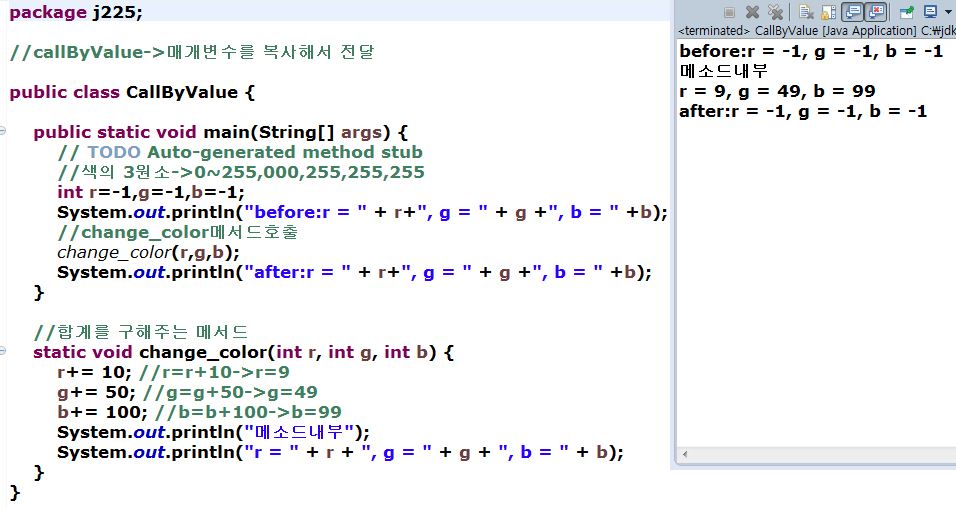
Task: Click Remove Launch icon in console
Action: click(x=752, y=12)
